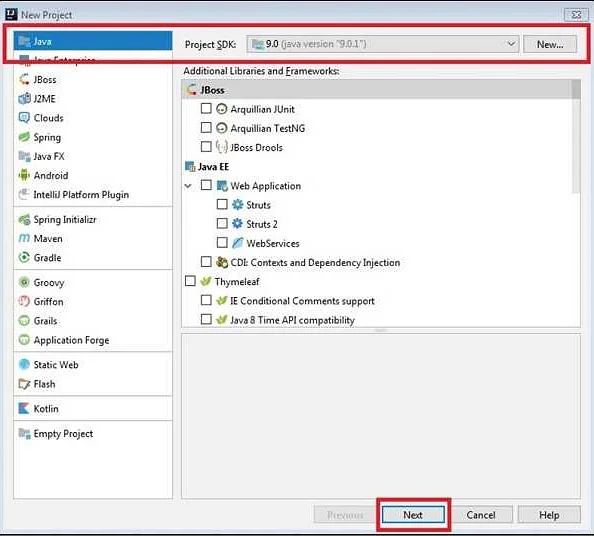Image resolution: width=594 pixels, height=536 pixels.
Task: Enable IE Conditional Comments support checkbox
Action: coord(206,300)
